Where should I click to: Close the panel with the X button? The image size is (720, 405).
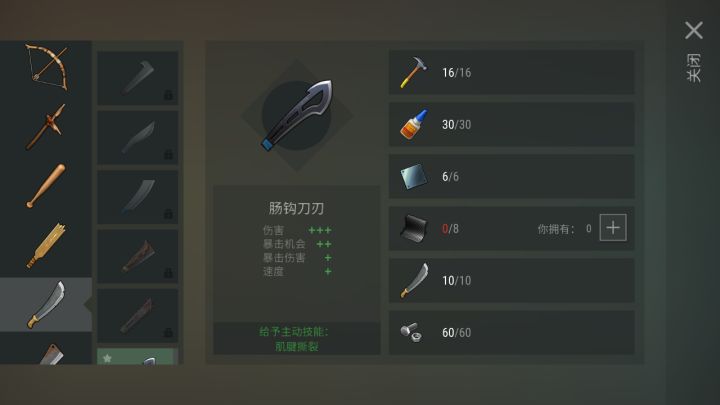tap(694, 30)
